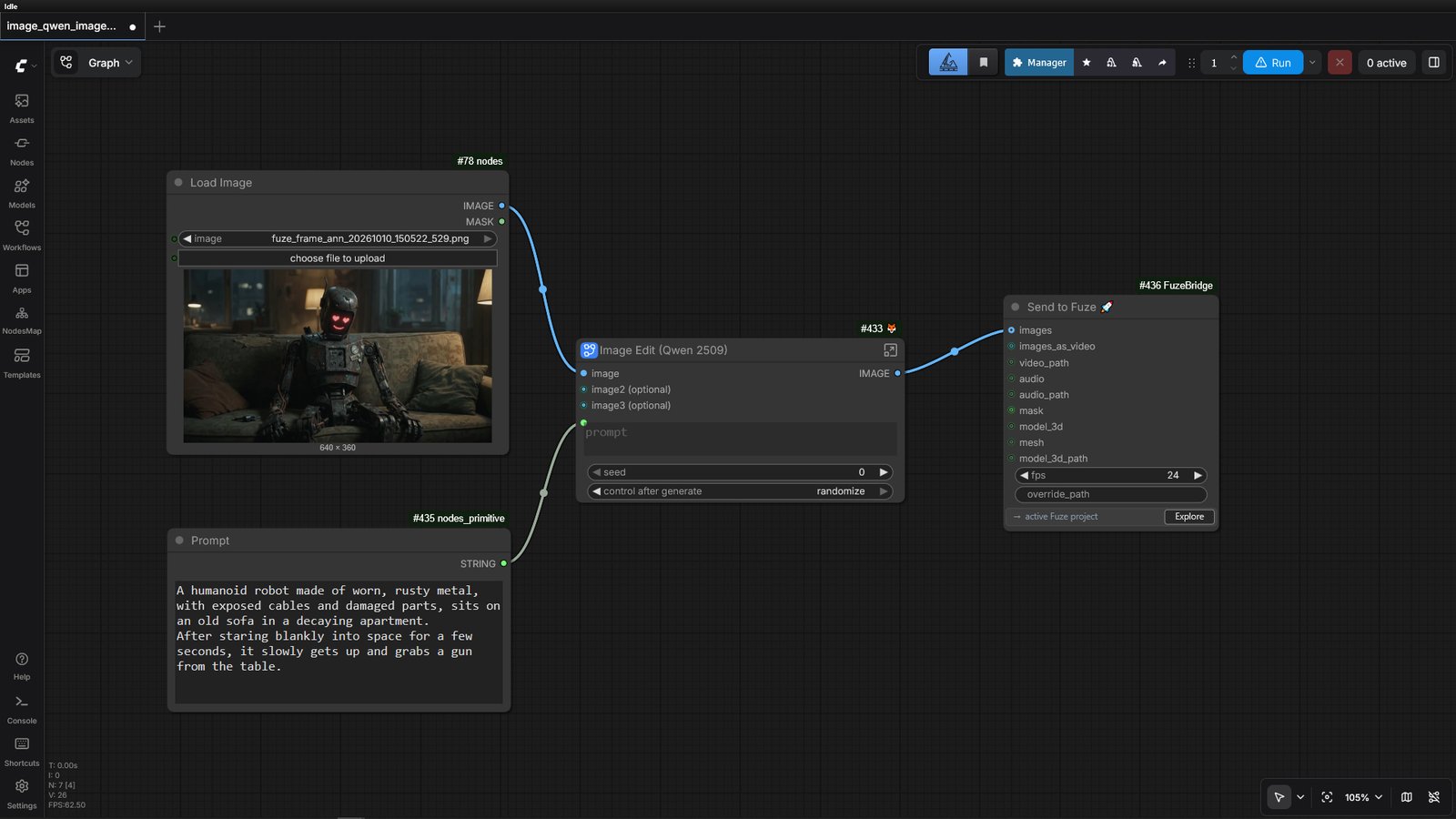
Task: Click fit view icon in bottom toolbar
Action: pos(1327,797)
